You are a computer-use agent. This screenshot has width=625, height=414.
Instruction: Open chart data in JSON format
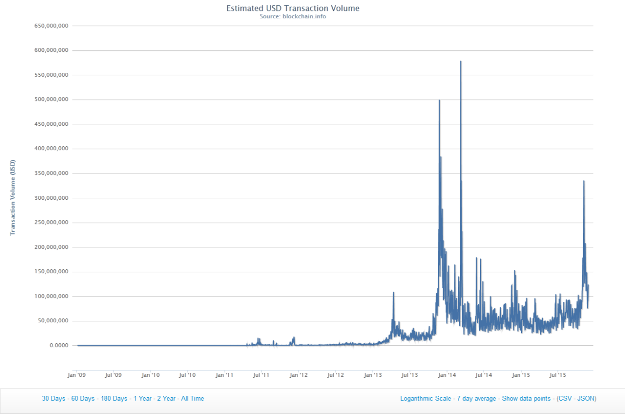(587, 398)
